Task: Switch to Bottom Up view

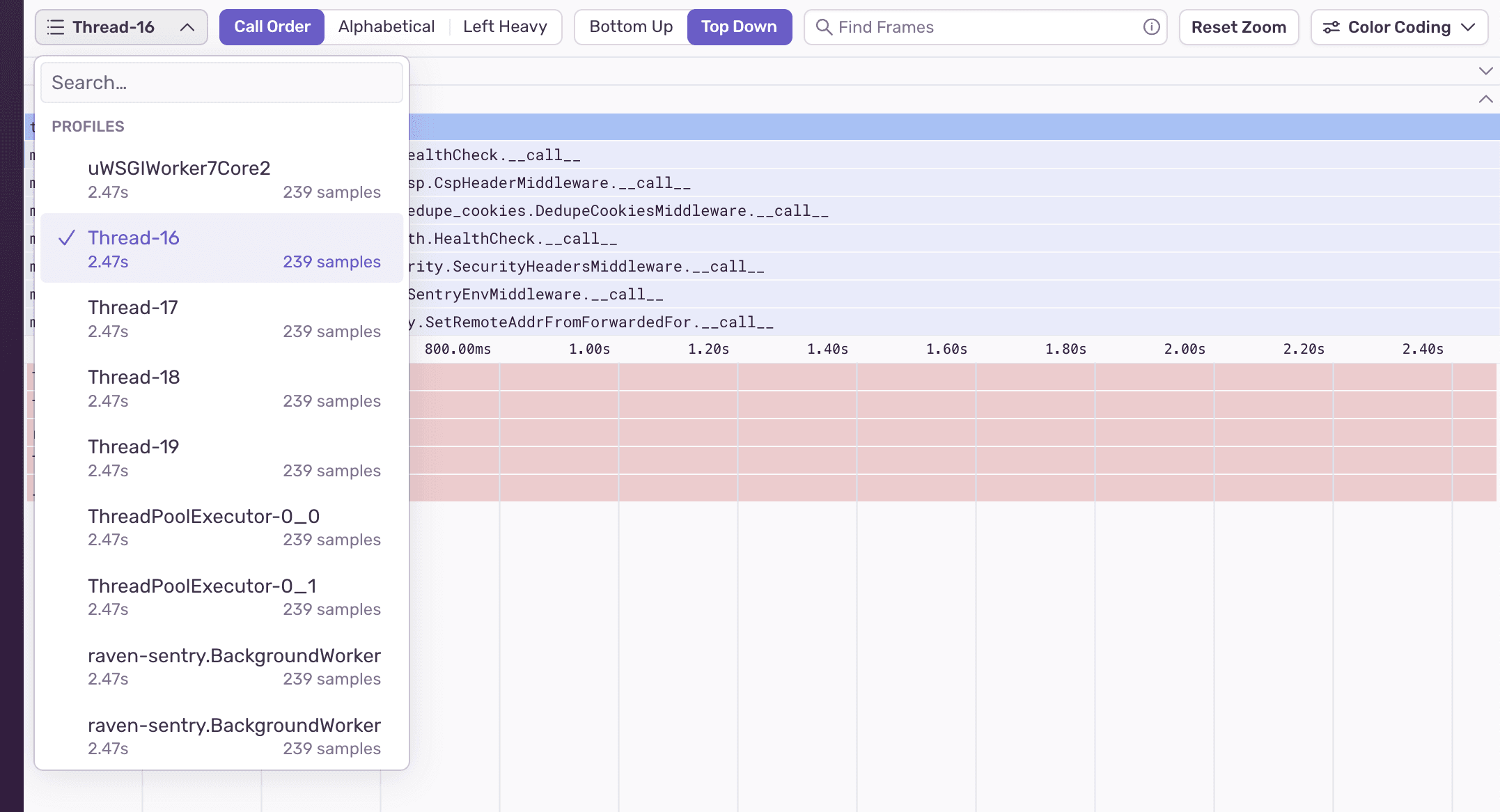Action: point(630,26)
